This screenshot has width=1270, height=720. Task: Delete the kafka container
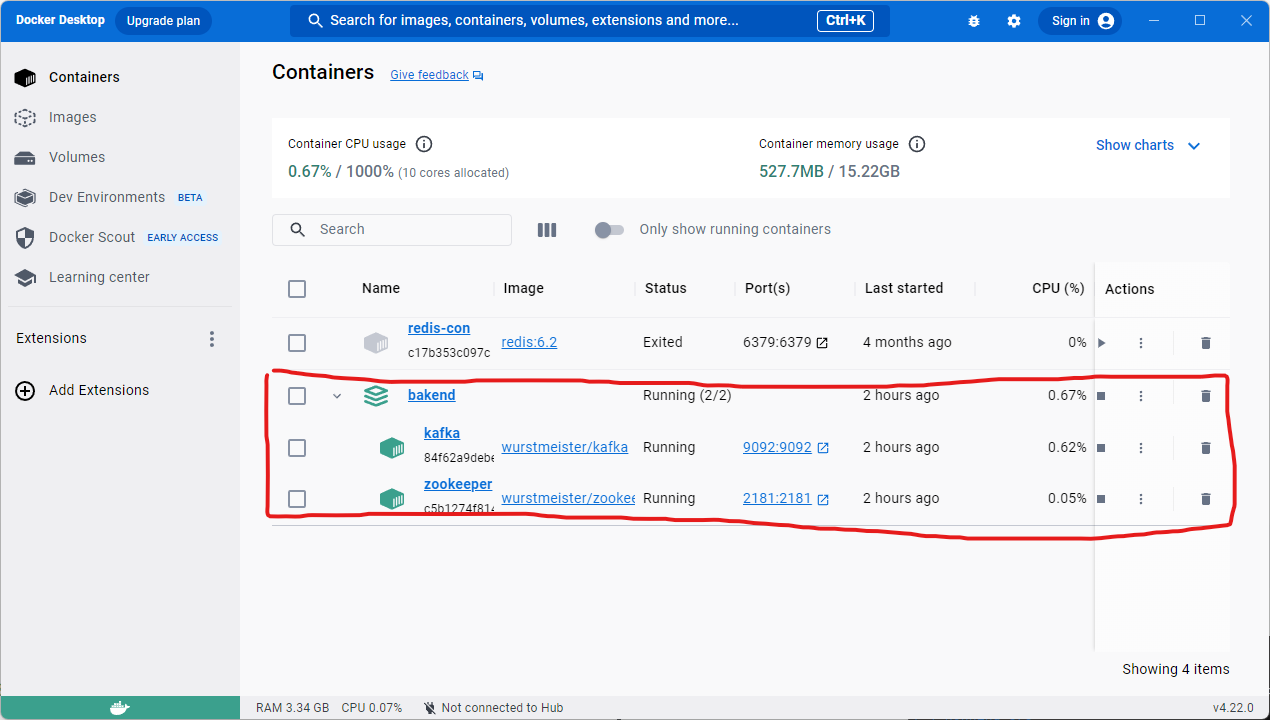(x=1205, y=448)
